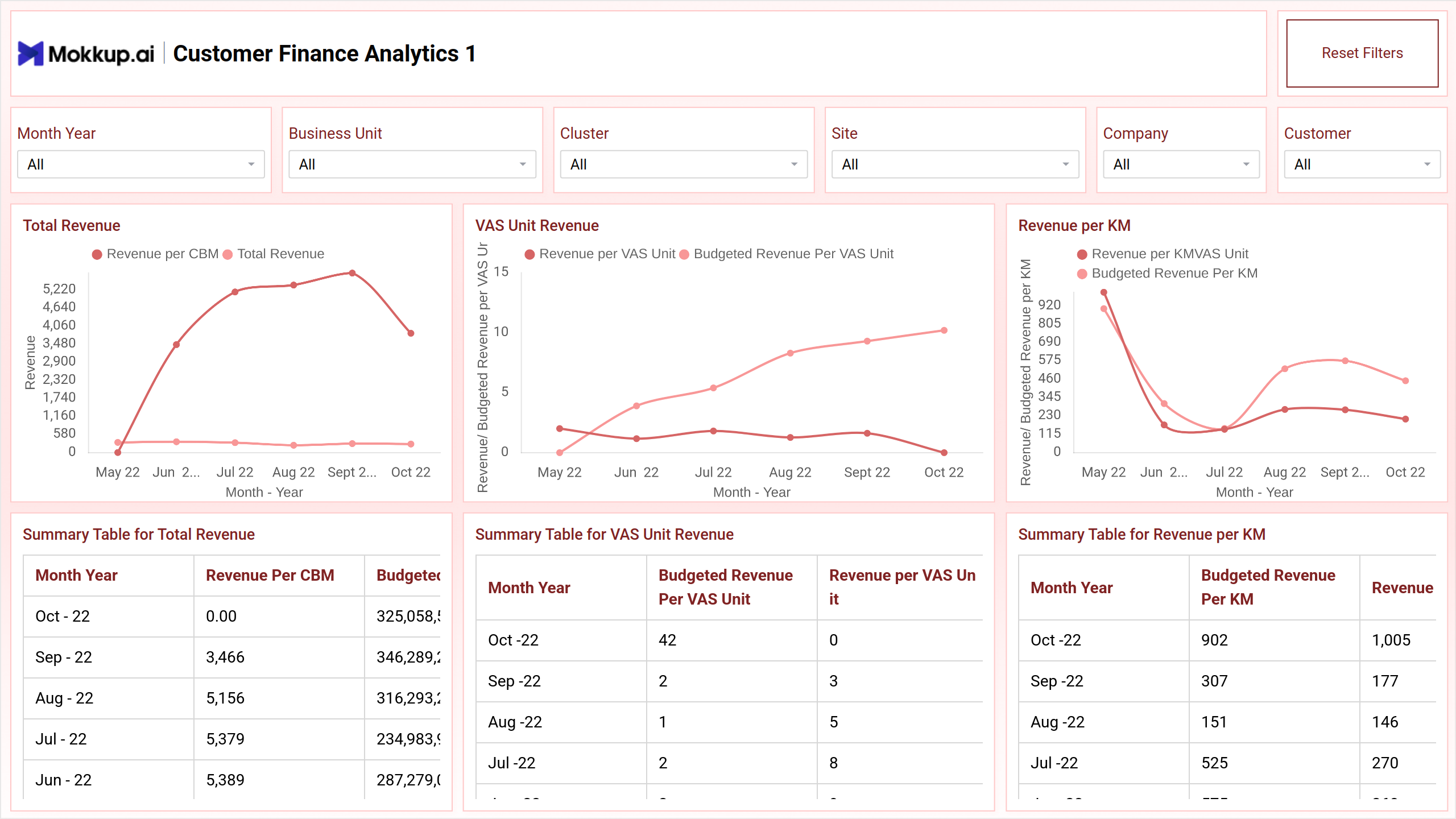Click the 3,466 value for Sep - 22
Screen dimensions: 1456x819
225,657
